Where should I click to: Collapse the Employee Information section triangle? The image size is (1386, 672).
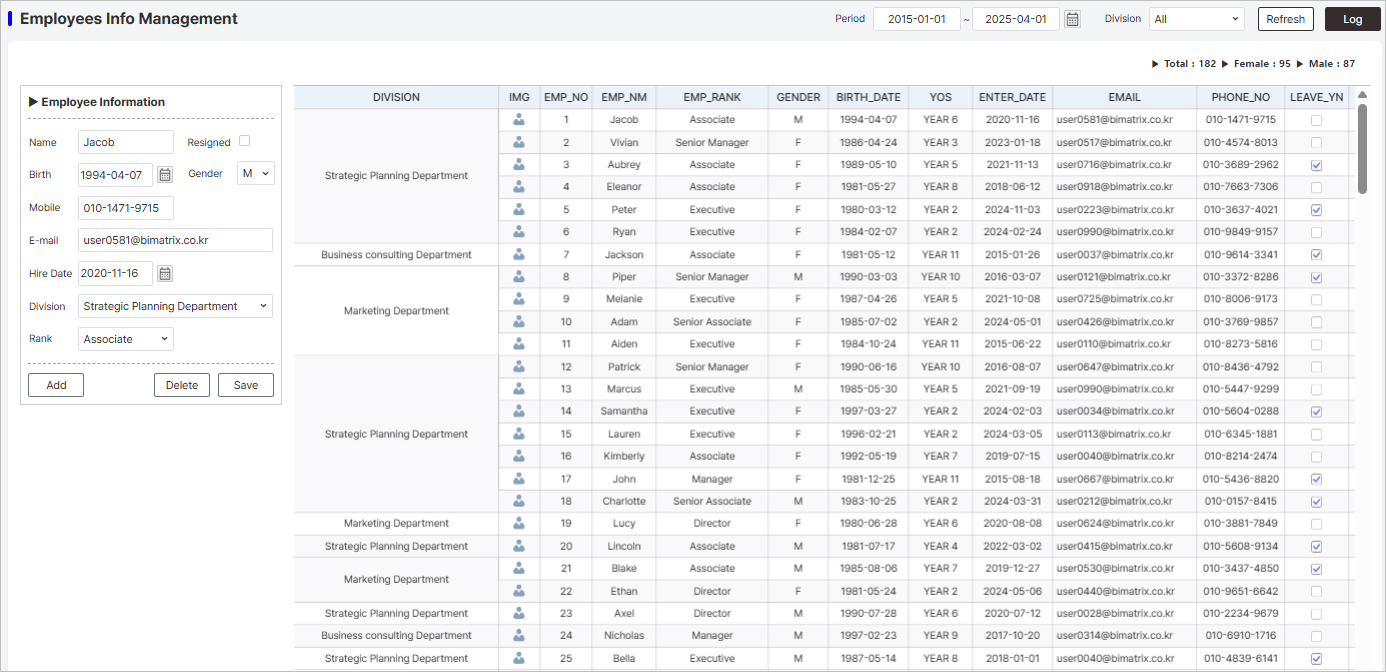point(33,102)
